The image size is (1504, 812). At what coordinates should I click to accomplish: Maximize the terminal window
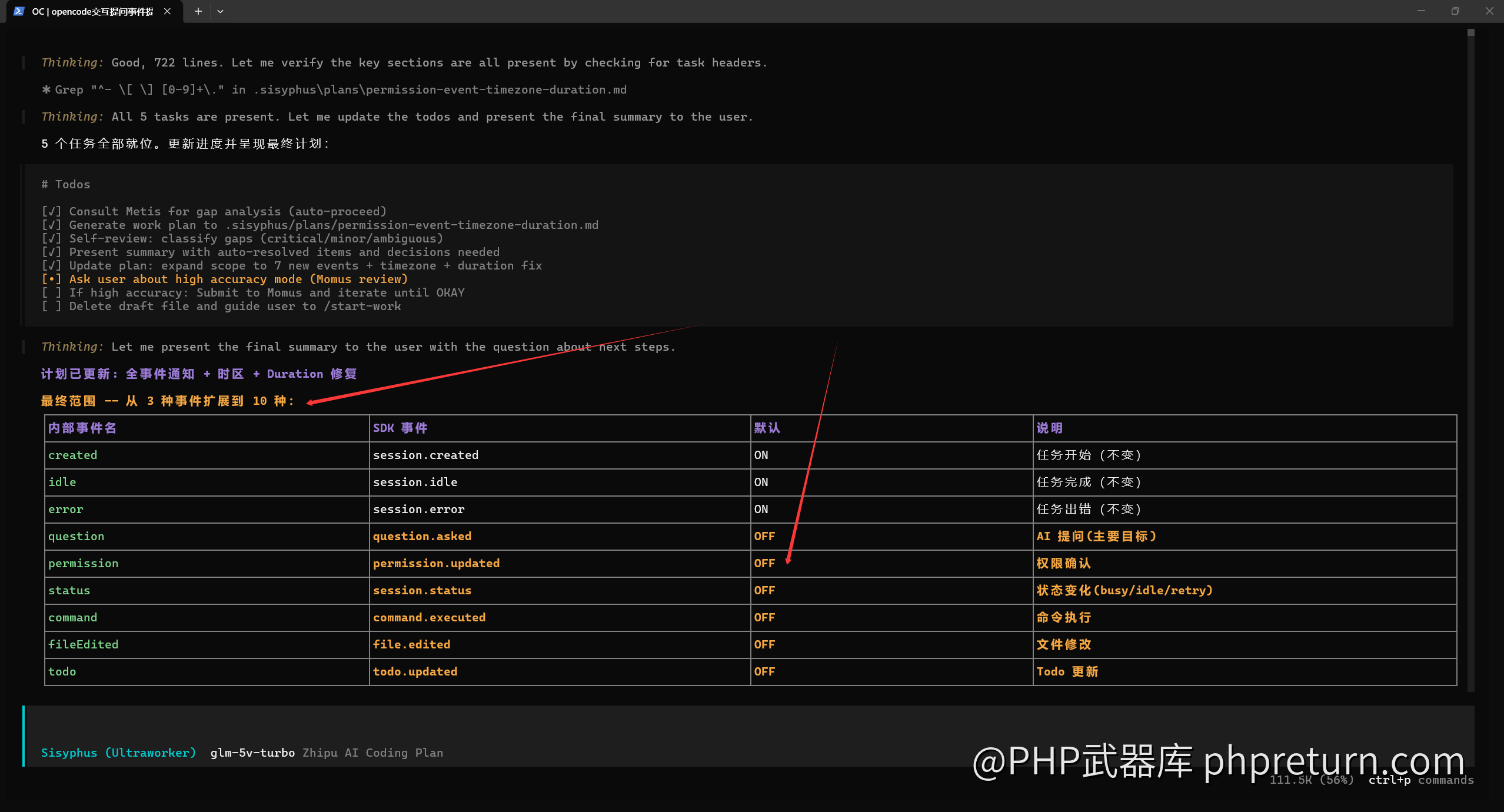(1455, 11)
